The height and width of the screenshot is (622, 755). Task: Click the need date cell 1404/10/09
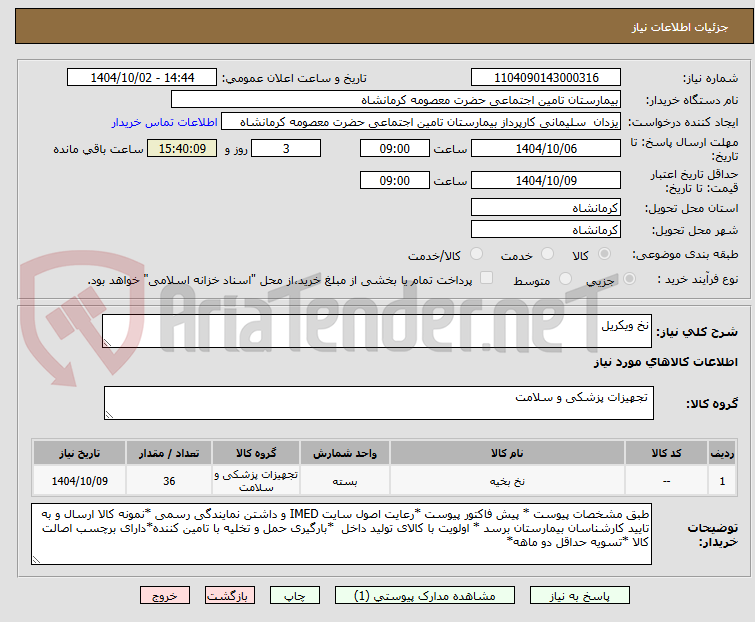tap(79, 480)
